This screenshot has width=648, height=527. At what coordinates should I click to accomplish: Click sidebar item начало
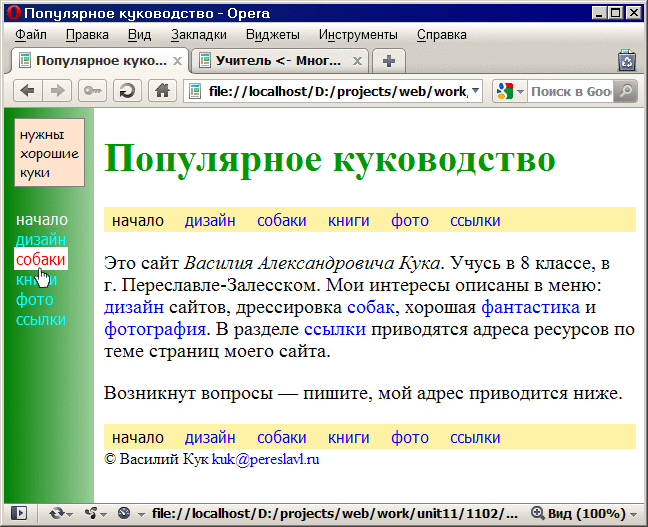click(x=42, y=219)
